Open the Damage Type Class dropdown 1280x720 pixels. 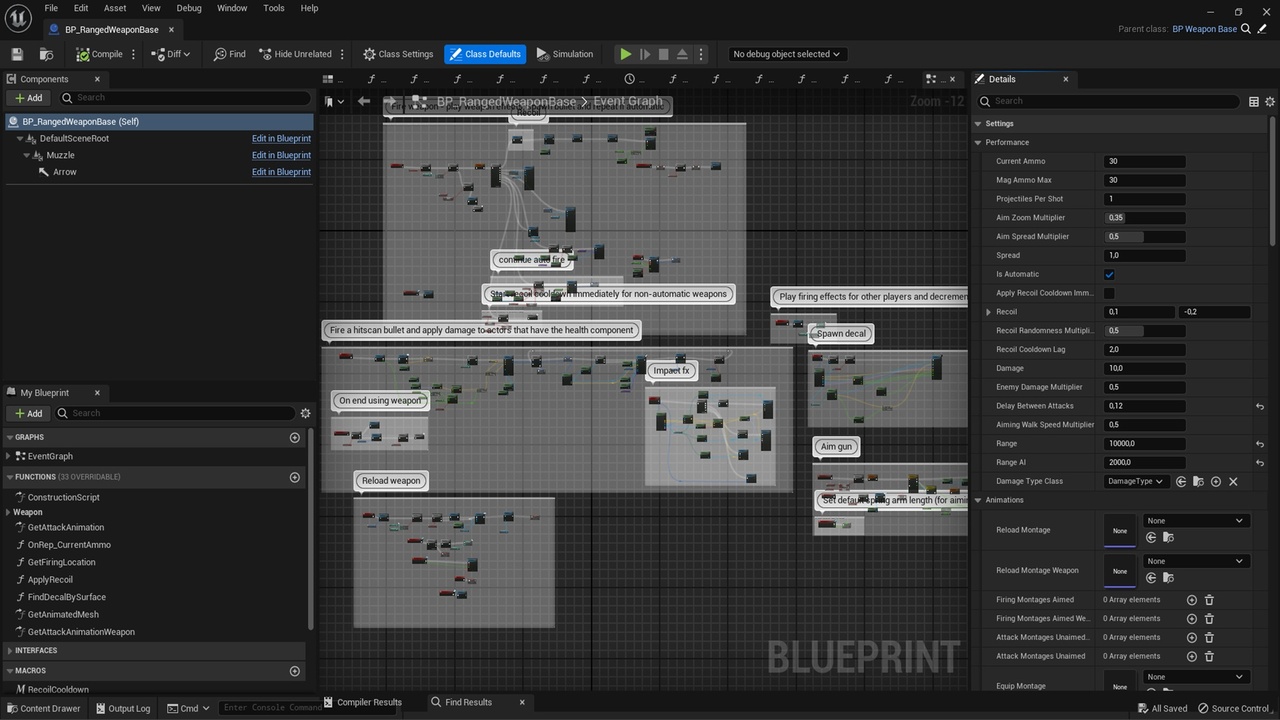coord(1135,481)
